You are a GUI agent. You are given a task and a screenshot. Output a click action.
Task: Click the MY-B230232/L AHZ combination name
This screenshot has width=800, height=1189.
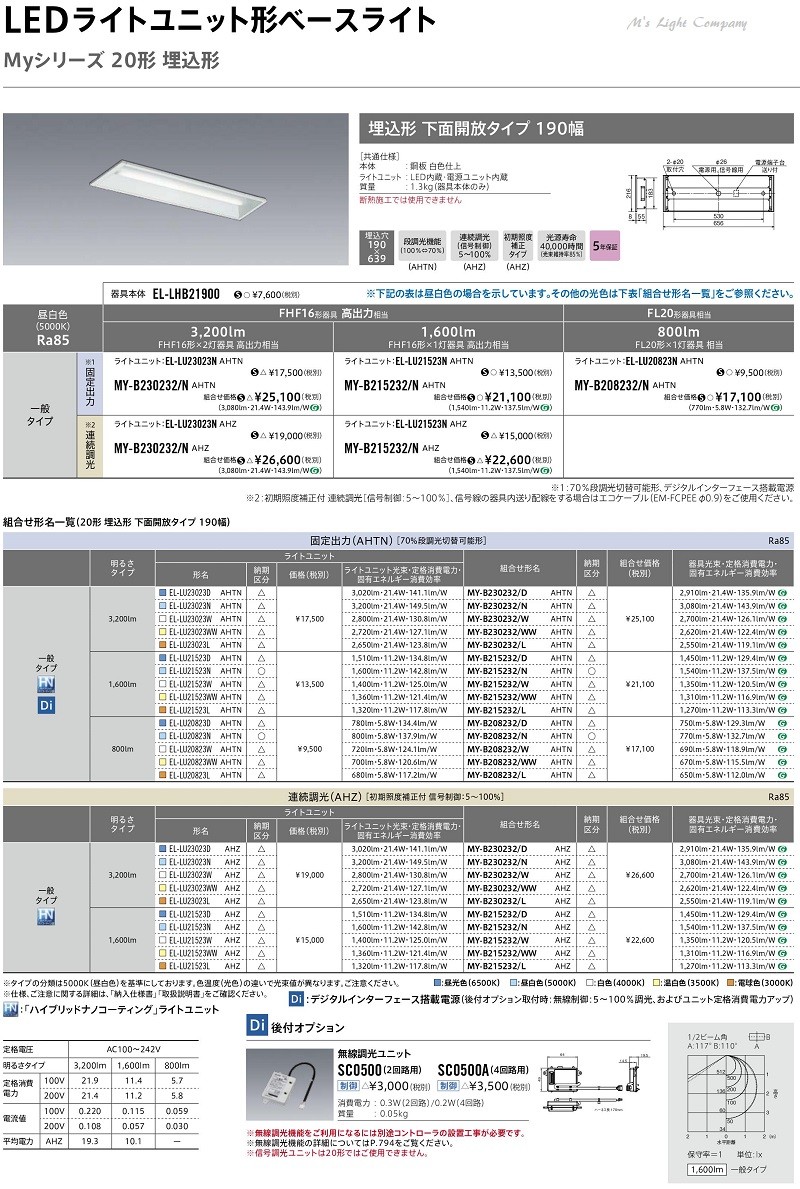click(x=519, y=902)
